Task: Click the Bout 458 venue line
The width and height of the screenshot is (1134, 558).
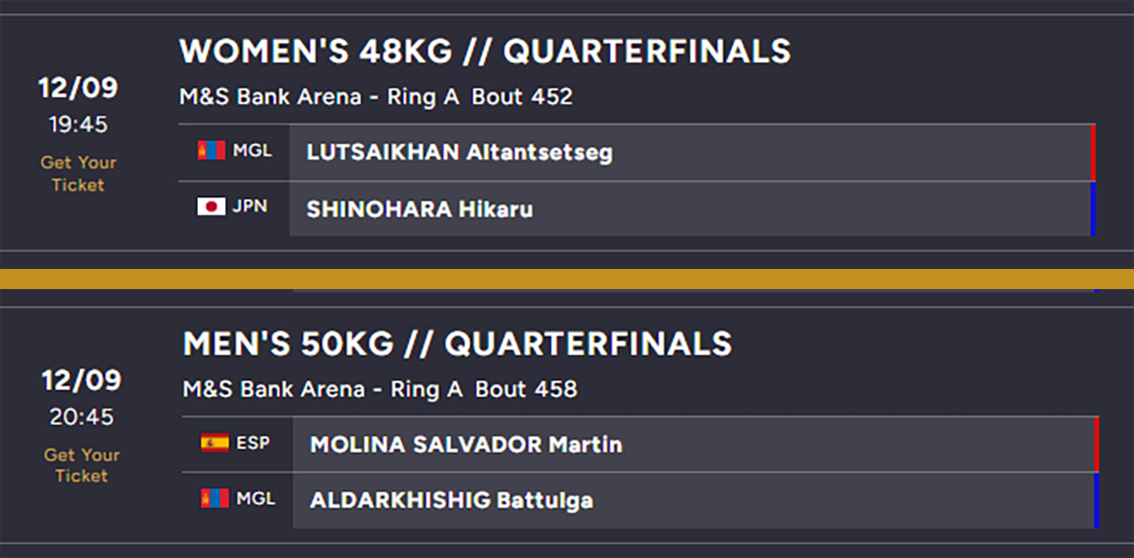Action: tap(380, 389)
